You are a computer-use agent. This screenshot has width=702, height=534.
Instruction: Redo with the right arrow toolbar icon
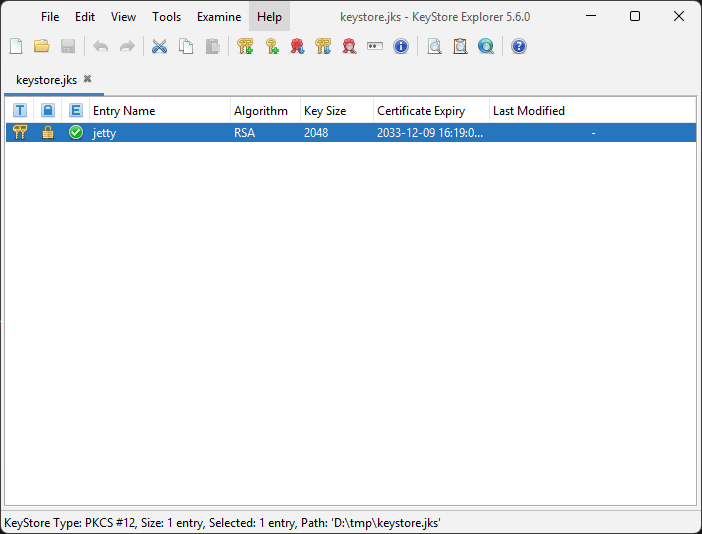(x=127, y=46)
